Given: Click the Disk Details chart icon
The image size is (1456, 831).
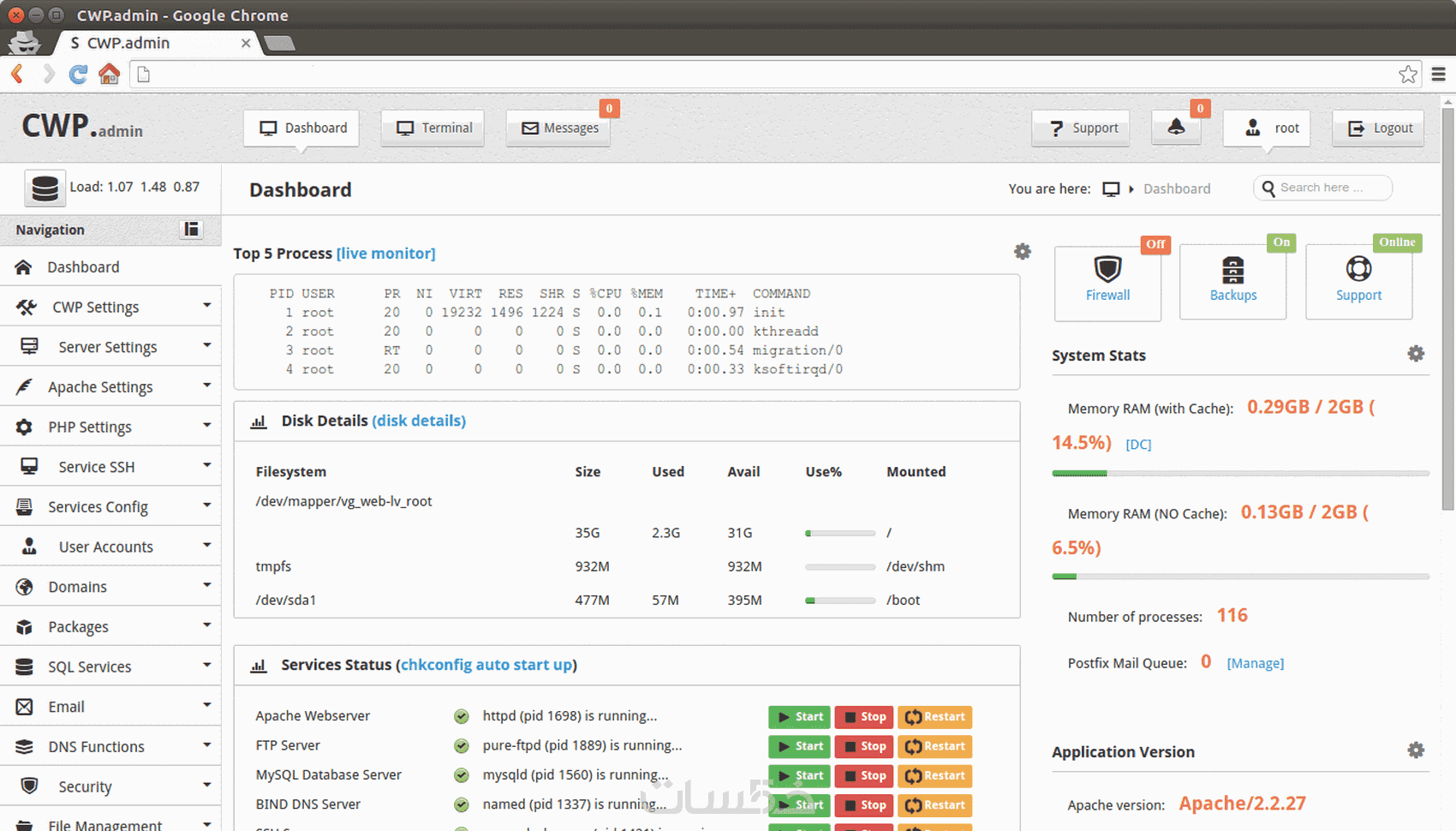Looking at the screenshot, I should click(258, 421).
